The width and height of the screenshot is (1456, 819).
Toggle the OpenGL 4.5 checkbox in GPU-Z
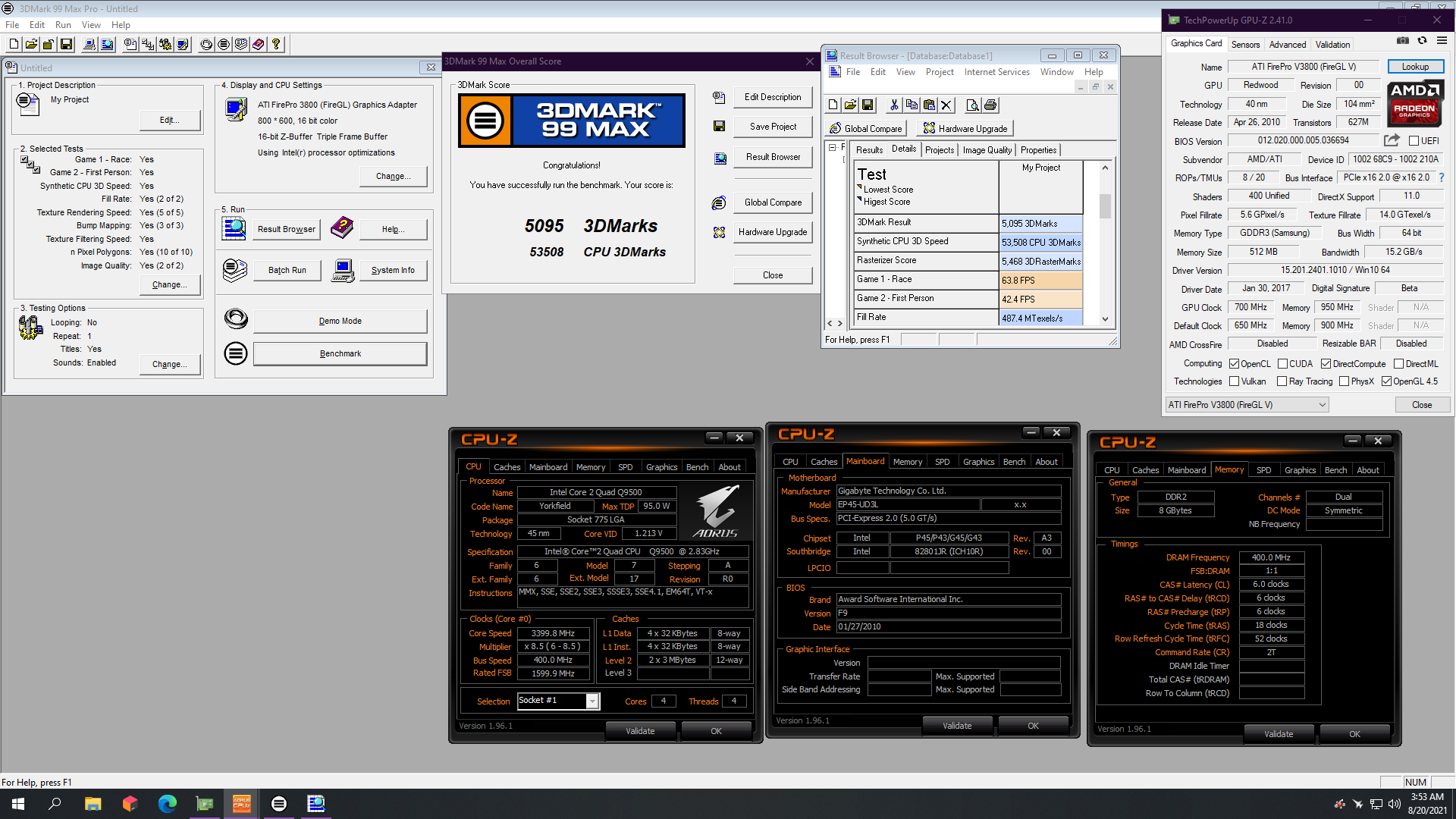pyautogui.click(x=1387, y=381)
